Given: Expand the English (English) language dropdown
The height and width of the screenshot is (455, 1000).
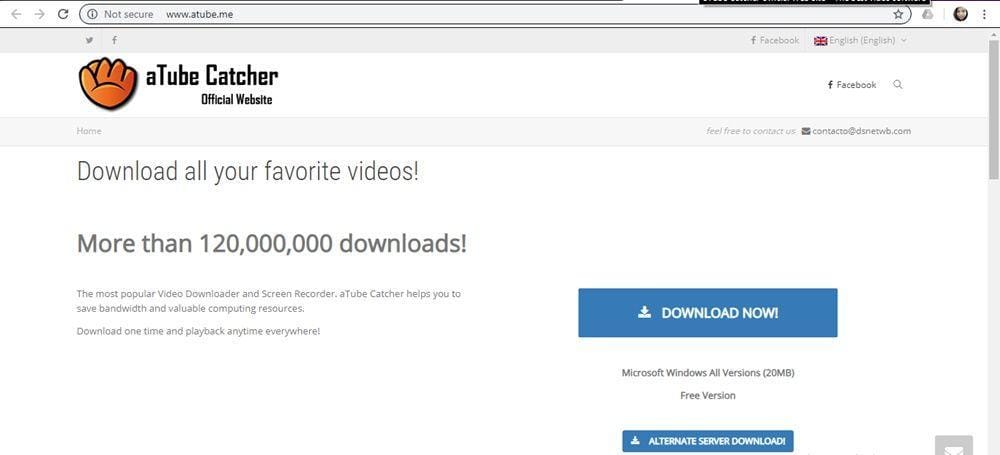Looking at the screenshot, I should [x=860, y=40].
